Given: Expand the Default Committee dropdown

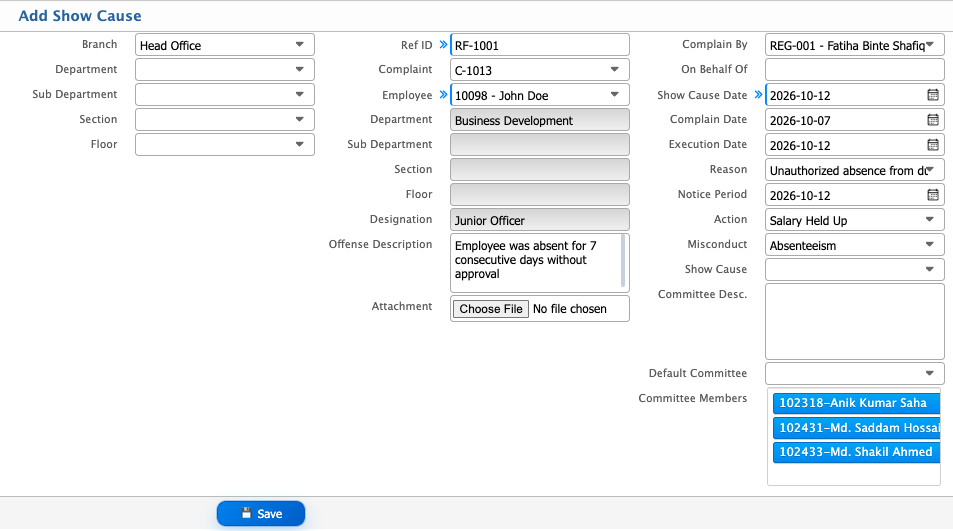Looking at the screenshot, I should click(855, 373).
